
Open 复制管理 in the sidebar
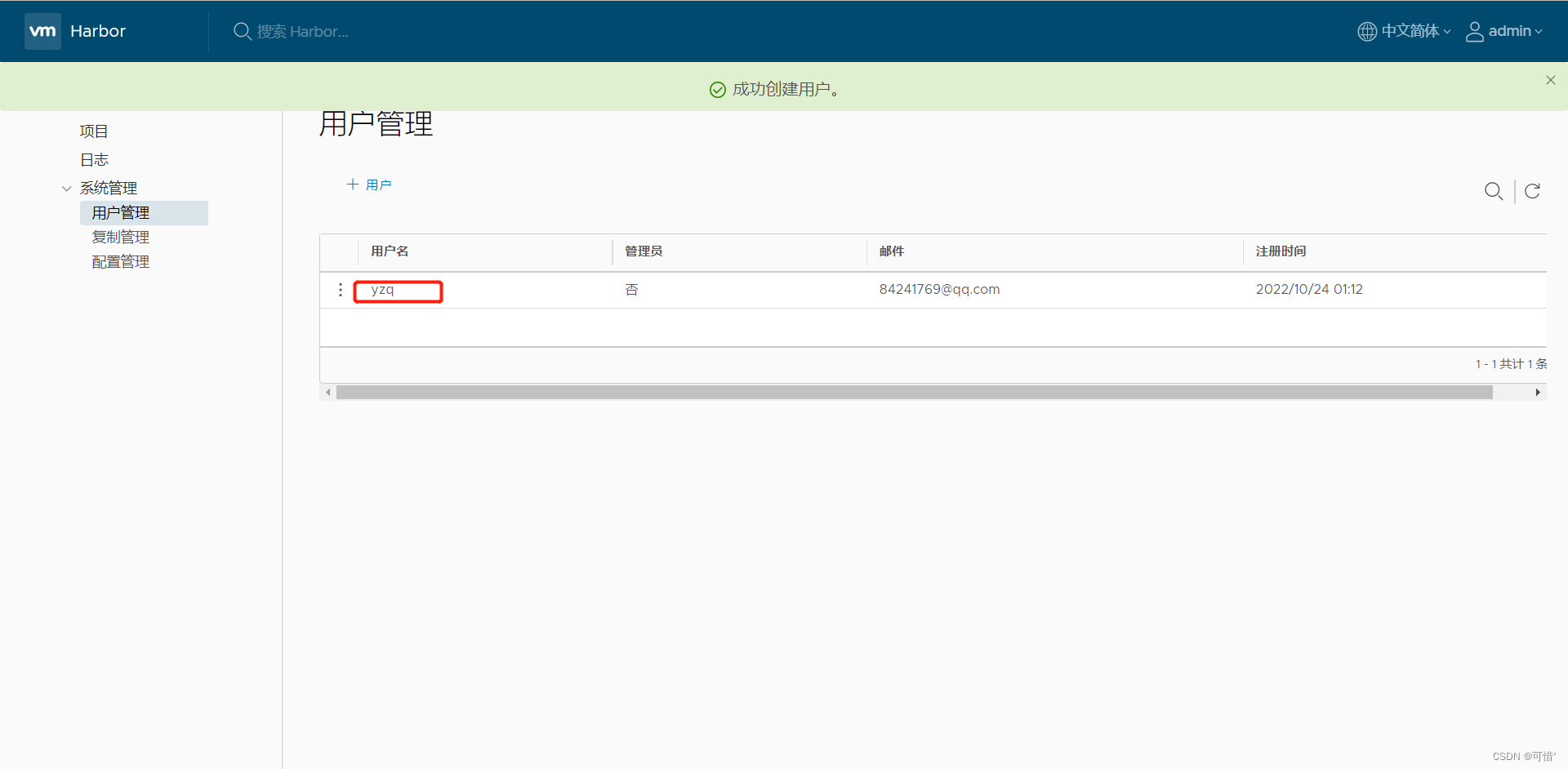[121, 237]
